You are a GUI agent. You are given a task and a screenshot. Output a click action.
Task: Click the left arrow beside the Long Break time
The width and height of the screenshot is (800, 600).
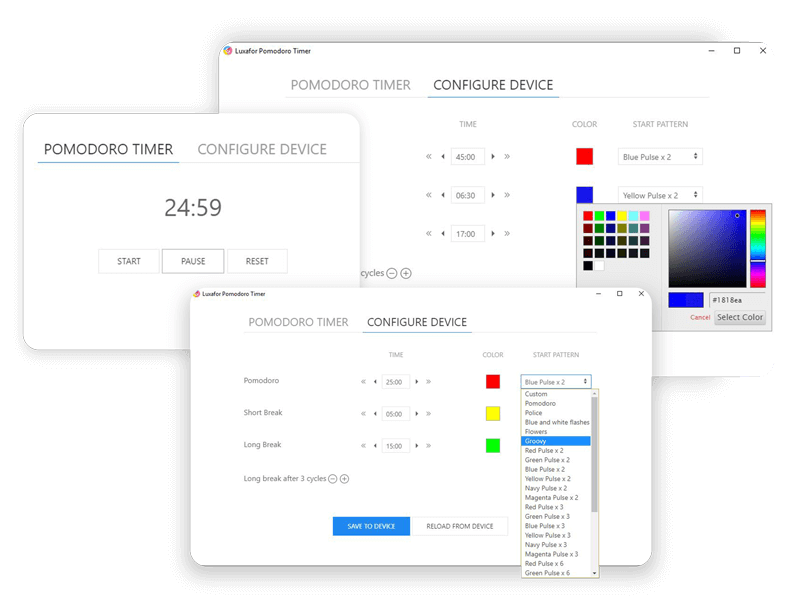pos(373,445)
